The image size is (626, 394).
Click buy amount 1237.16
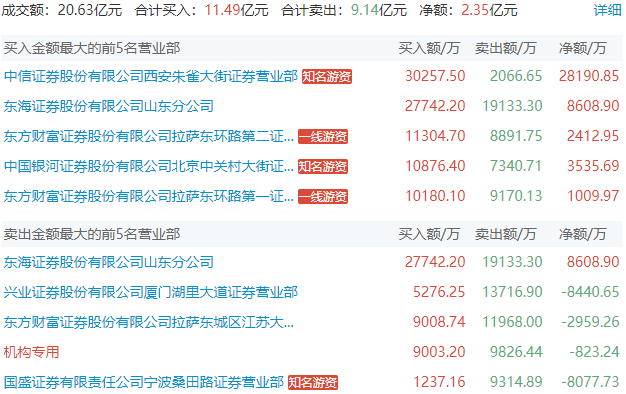[x=439, y=382]
